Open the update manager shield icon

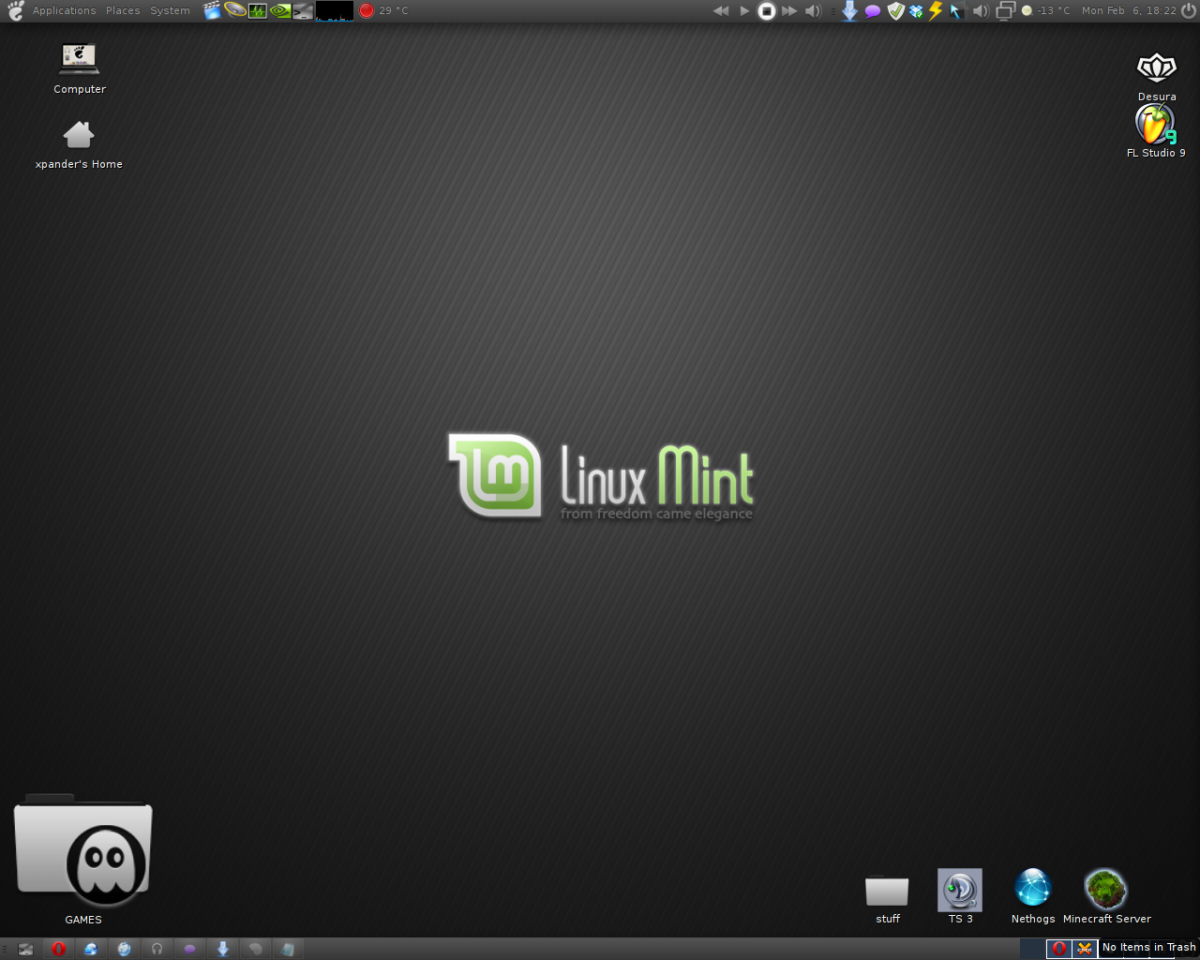(895, 11)
